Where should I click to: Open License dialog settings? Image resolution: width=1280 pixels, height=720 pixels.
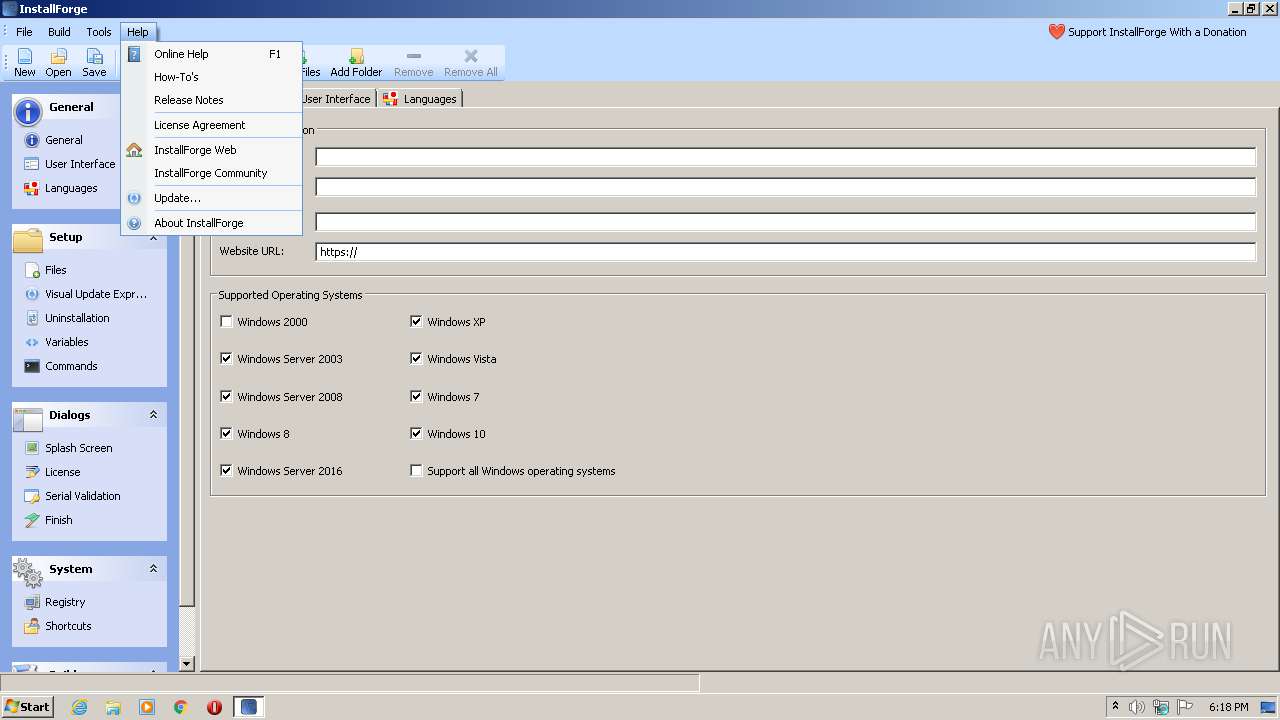pos(52,472)
